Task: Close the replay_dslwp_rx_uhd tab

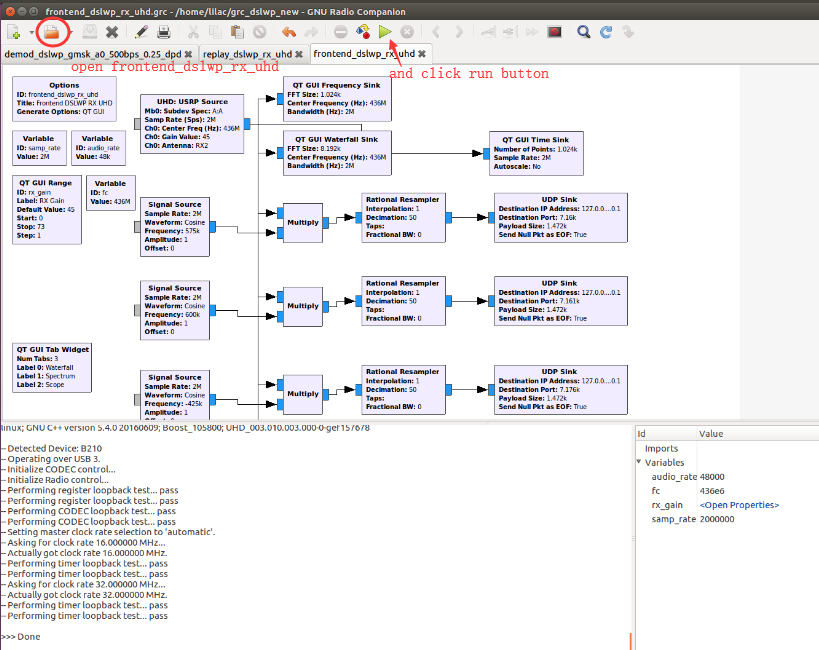Action: tap(299, 54)
